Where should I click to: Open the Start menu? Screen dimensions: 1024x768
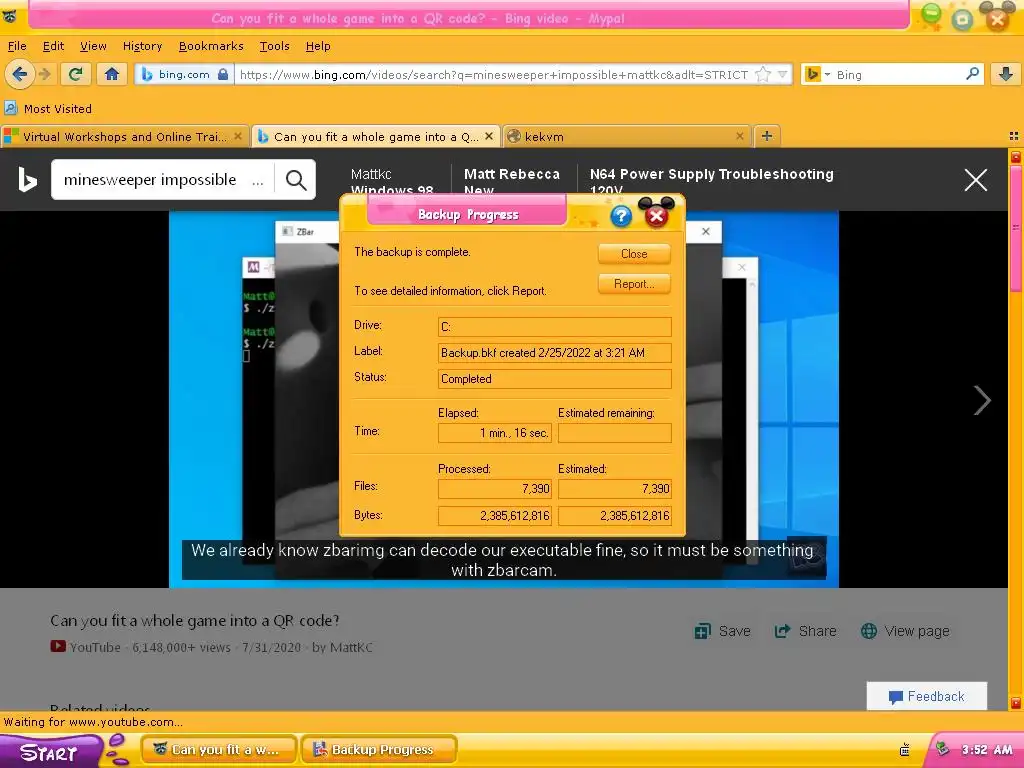pos(50,752)
